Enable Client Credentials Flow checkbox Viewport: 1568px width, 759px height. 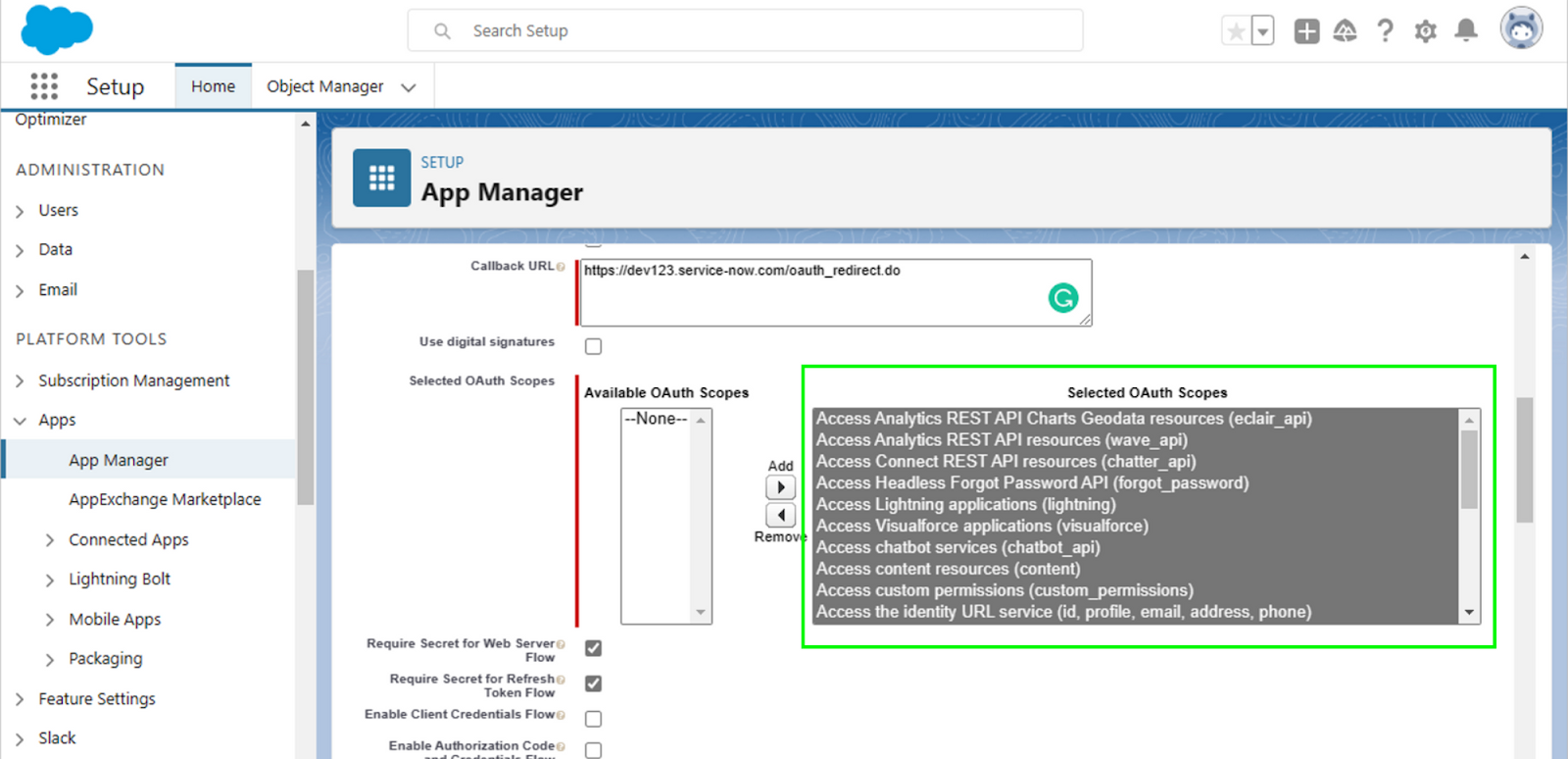tap(593, 719)
